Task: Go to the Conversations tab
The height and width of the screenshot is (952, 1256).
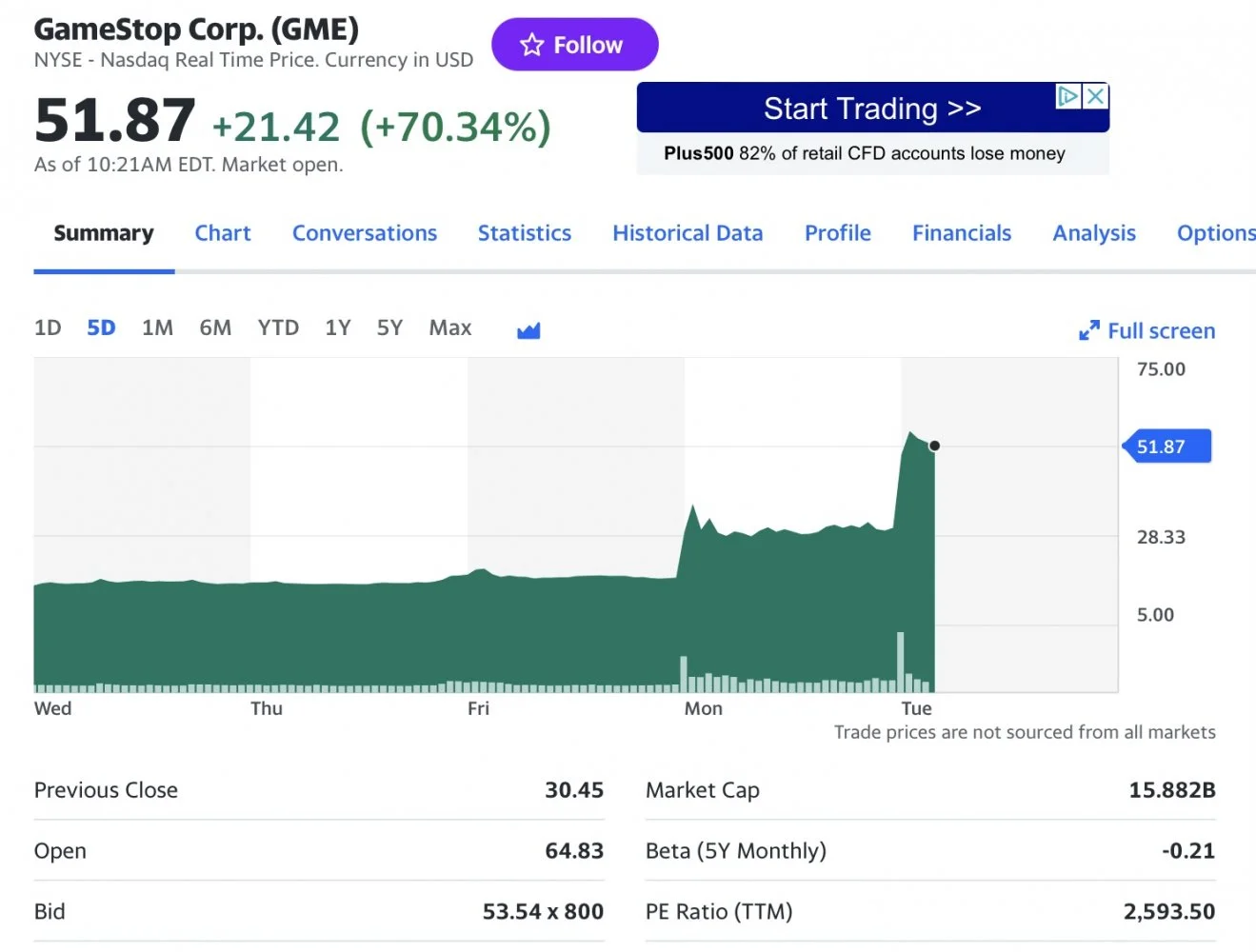Action: pos(364,233)
